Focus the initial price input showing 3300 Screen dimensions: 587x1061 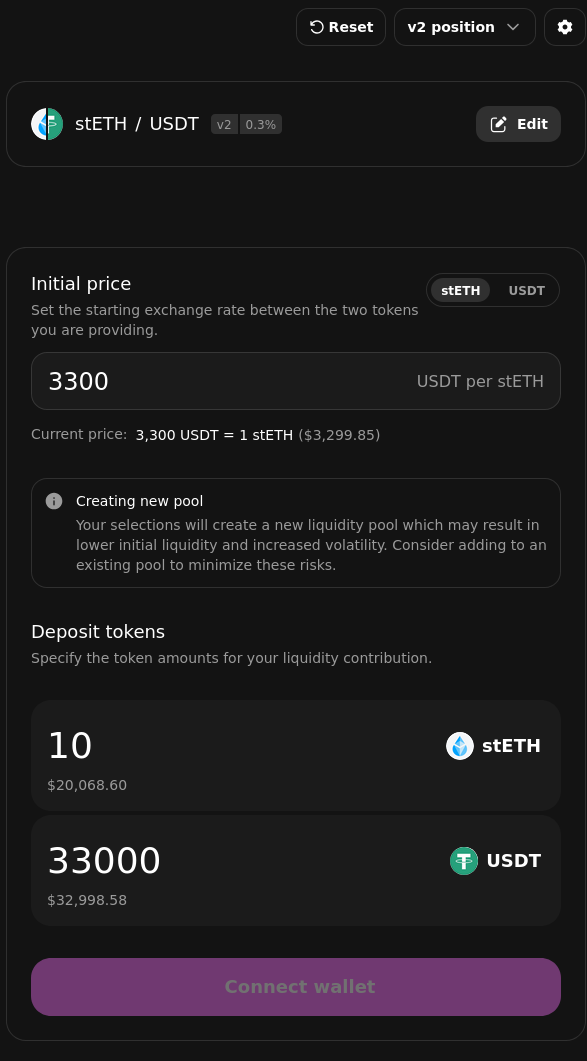296,382
